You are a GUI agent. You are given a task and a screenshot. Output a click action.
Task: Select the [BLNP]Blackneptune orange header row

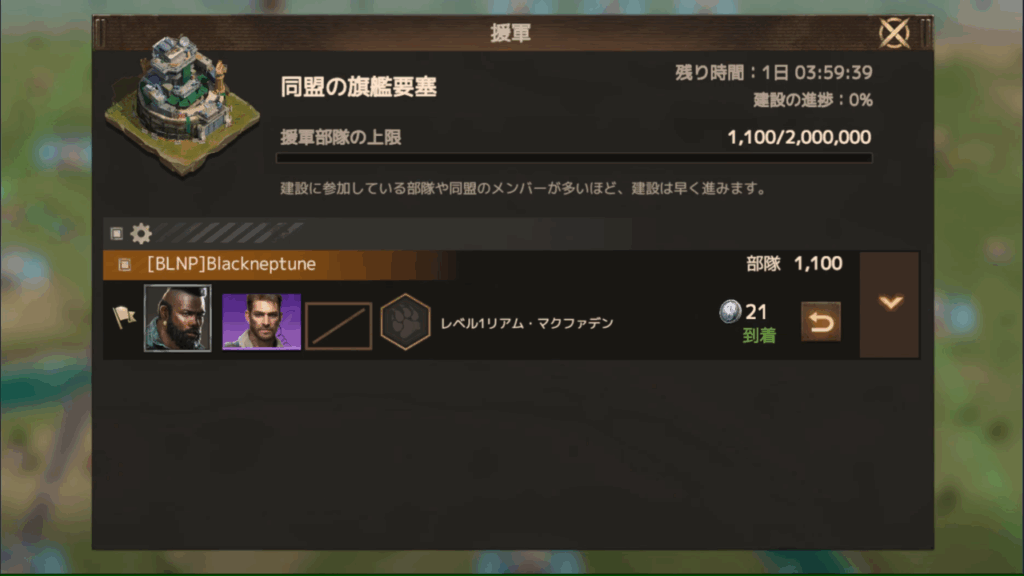pyautogui.click(x=281, y=264)
